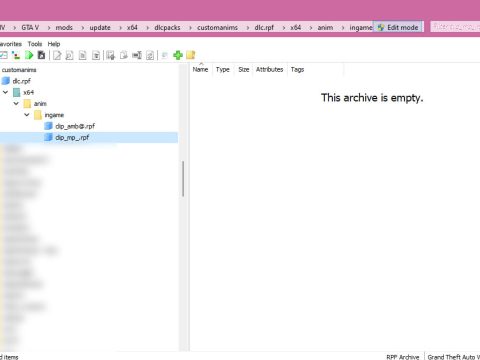Image resolution: width=480 pixels, height=360 pixels.
Task: Select dlc.rpf in the tree
Action: point(22,81)
